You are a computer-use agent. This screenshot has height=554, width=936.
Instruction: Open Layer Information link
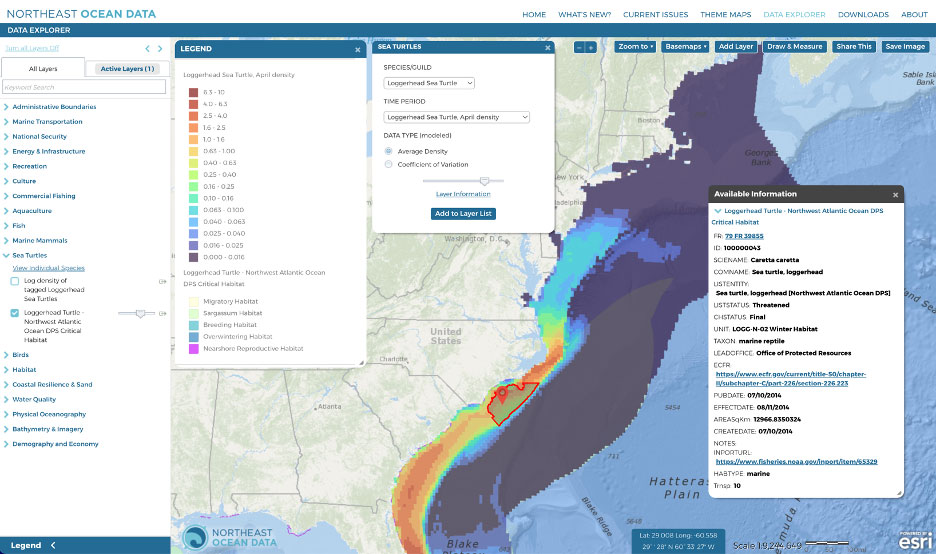[463, 194]
